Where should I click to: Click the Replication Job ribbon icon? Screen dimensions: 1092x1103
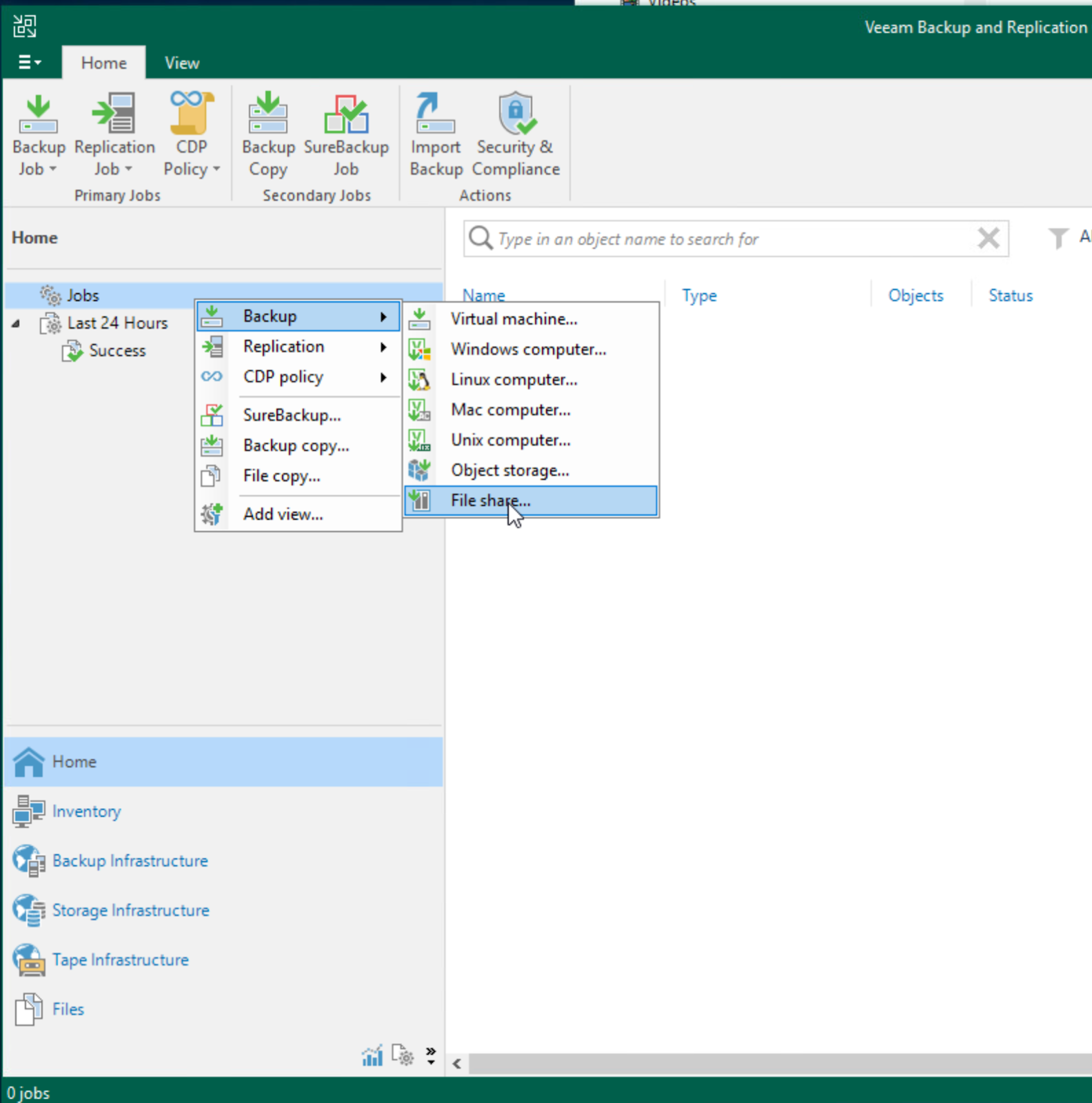point(114,114)
